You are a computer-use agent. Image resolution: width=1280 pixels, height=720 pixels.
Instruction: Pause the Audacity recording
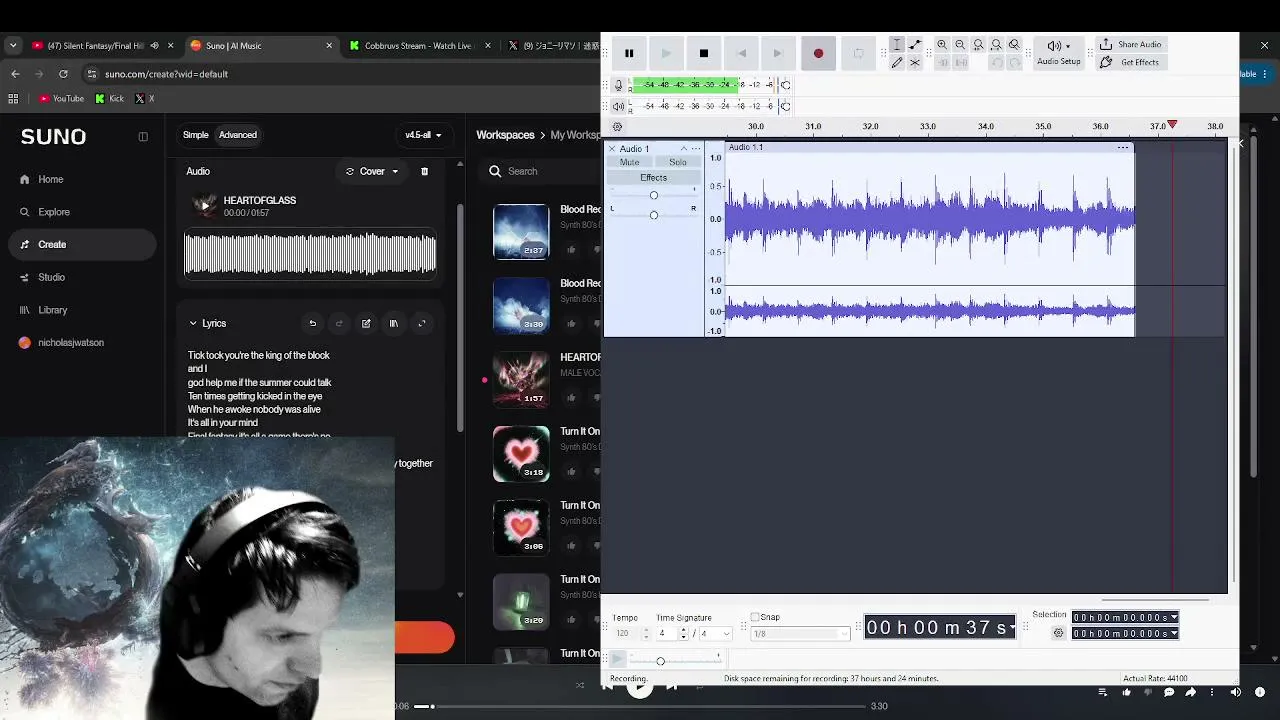pos(629,53)
